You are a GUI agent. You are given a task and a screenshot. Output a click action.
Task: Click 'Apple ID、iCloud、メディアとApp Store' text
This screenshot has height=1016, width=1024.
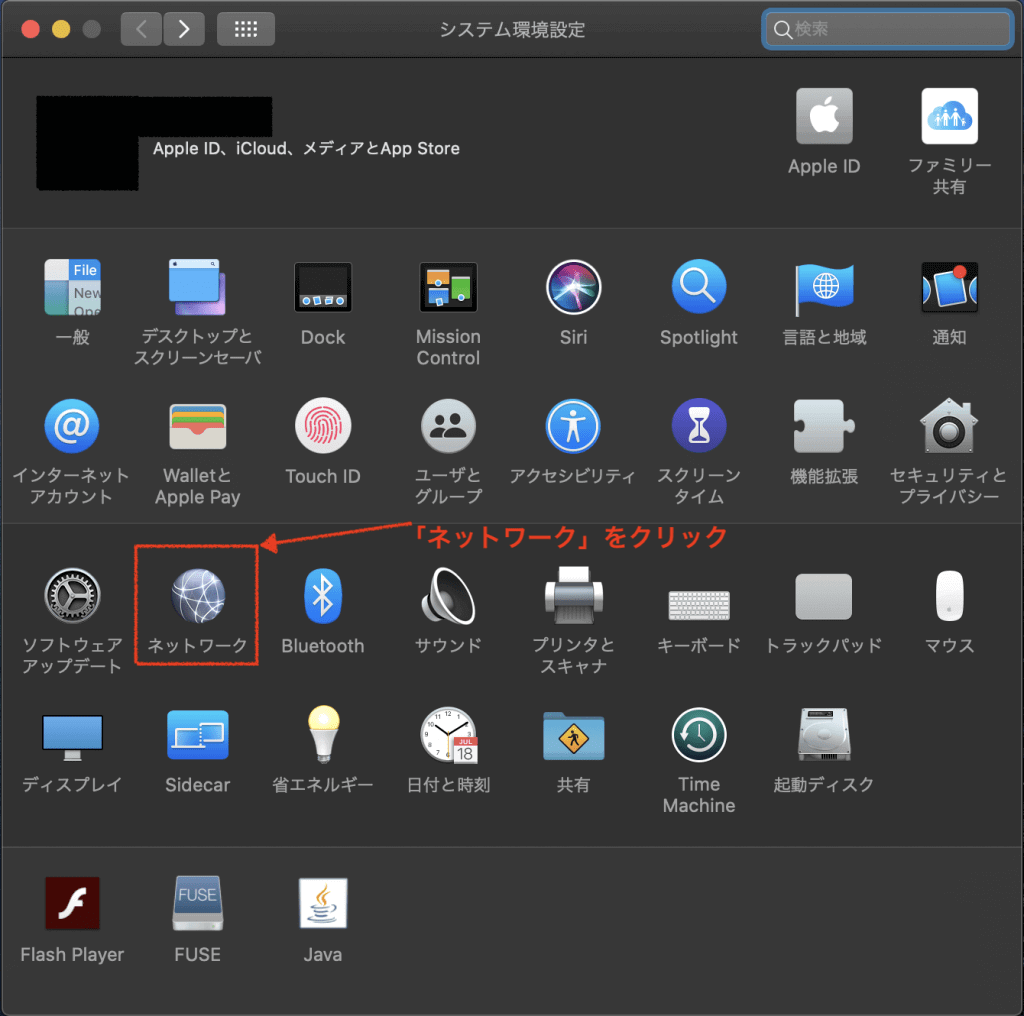306,148
